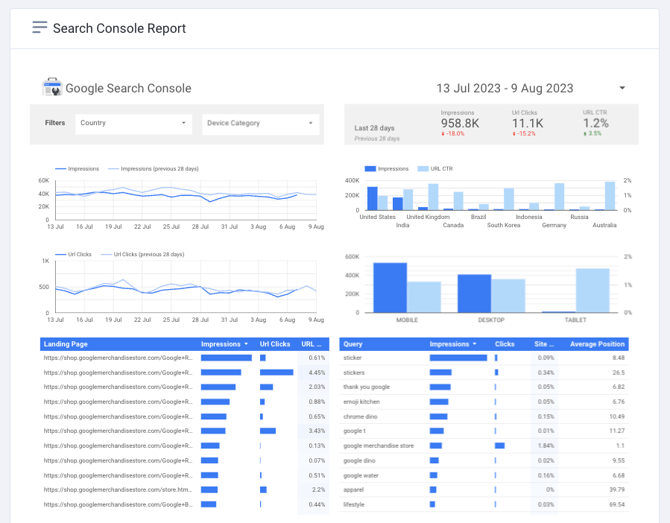The height and width of the screenshot is (523, 670).
Task: Toggle Url Clicks series in clicks chart legend
Action: (x=73, y=254)
